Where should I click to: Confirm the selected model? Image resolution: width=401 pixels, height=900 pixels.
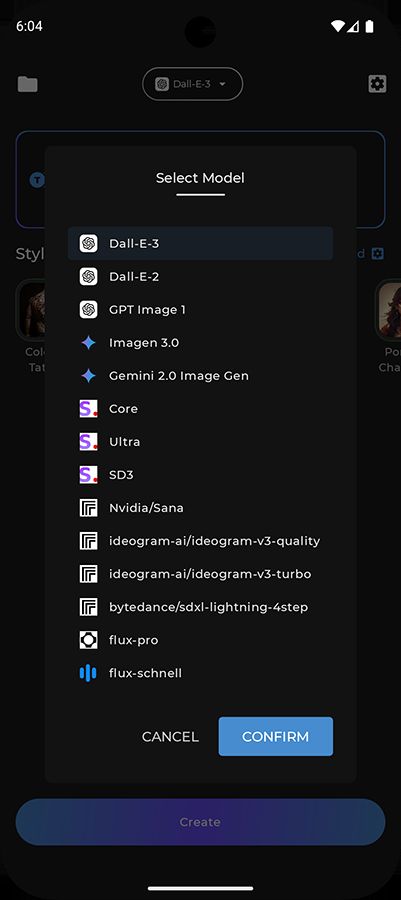pos(275,736)
